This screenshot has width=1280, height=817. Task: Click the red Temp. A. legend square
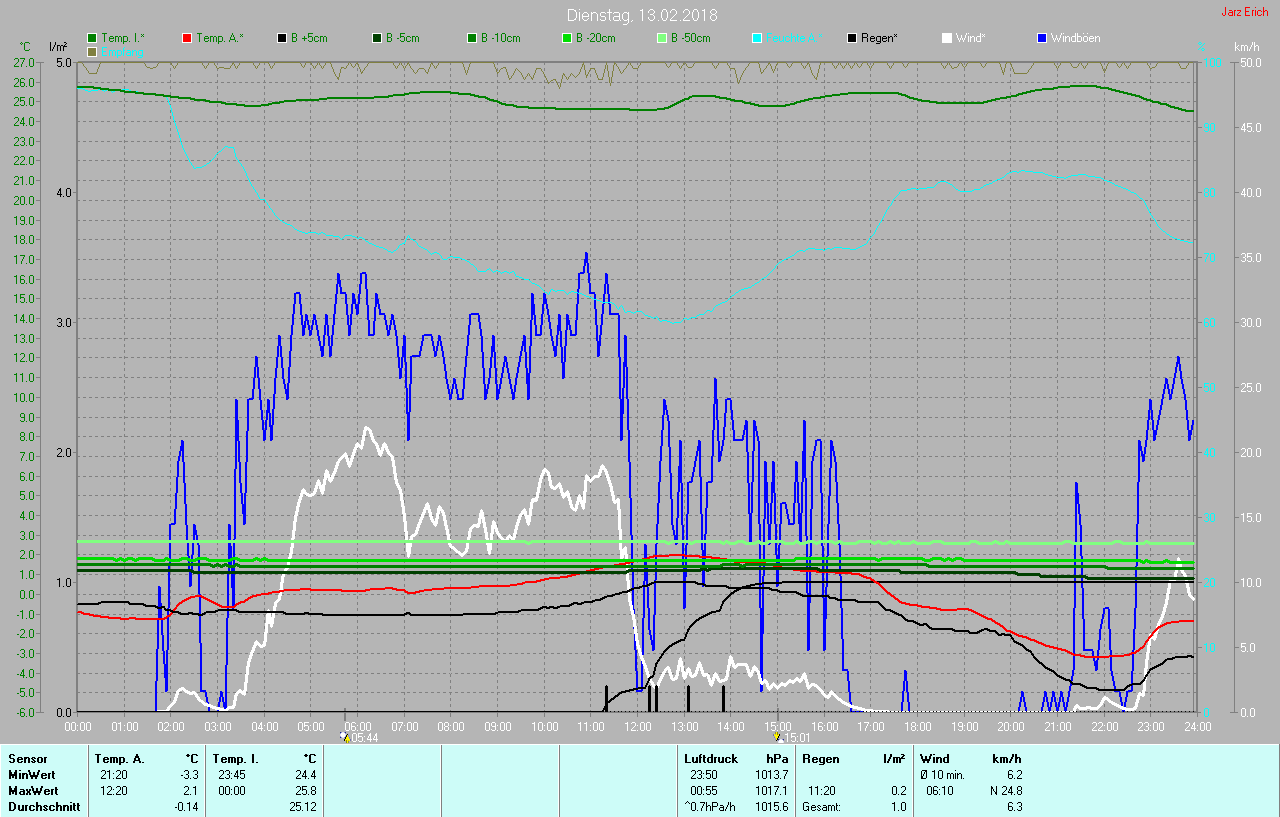[x=187, y=38]
